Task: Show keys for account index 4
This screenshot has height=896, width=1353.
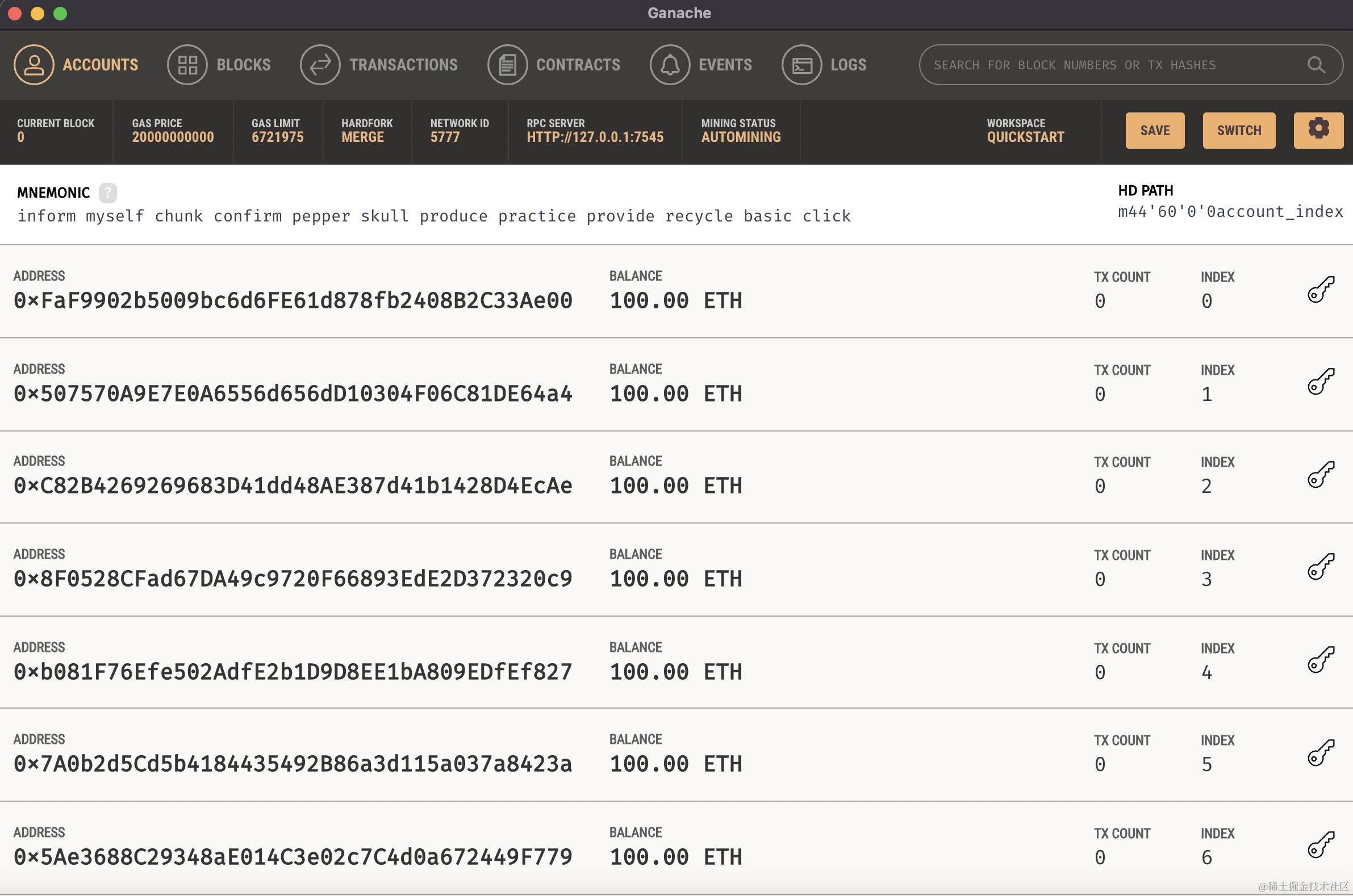Action: (x=1321, y=660)
